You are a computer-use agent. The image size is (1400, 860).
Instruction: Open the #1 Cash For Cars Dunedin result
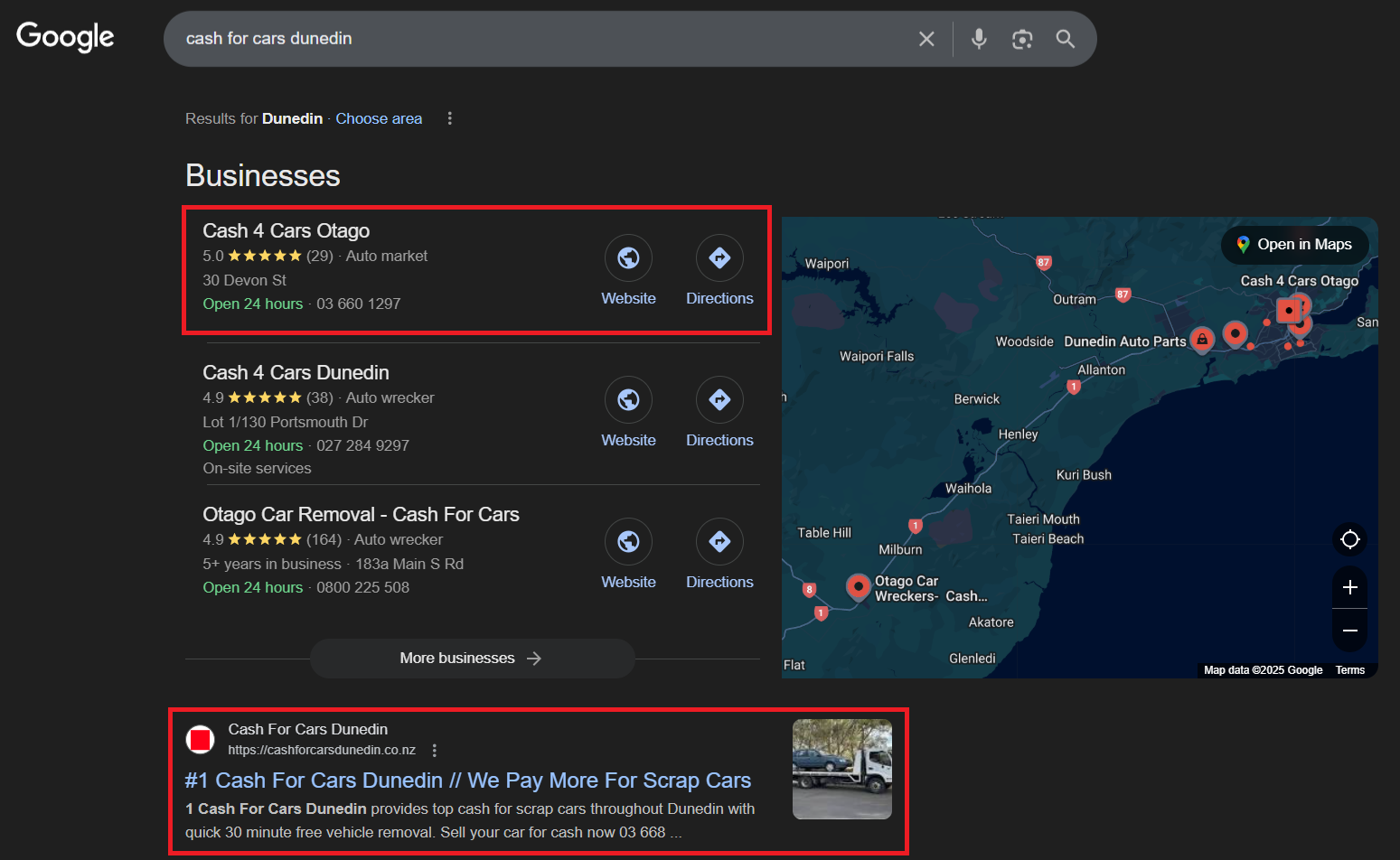coord(468,780)
